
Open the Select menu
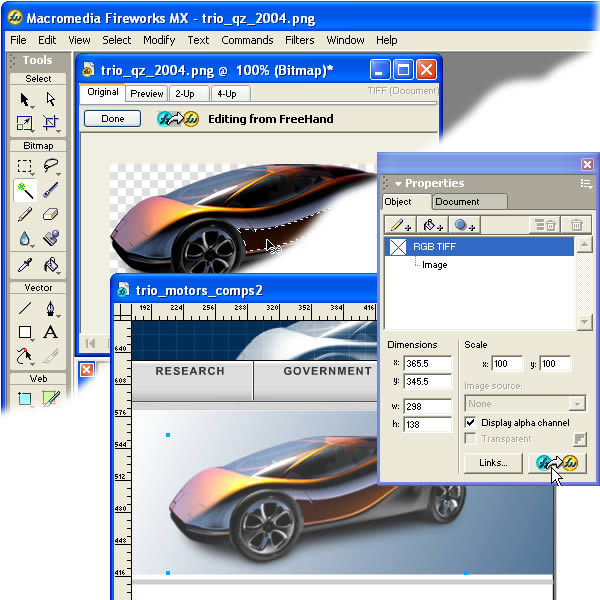click(x=116, y=40)
